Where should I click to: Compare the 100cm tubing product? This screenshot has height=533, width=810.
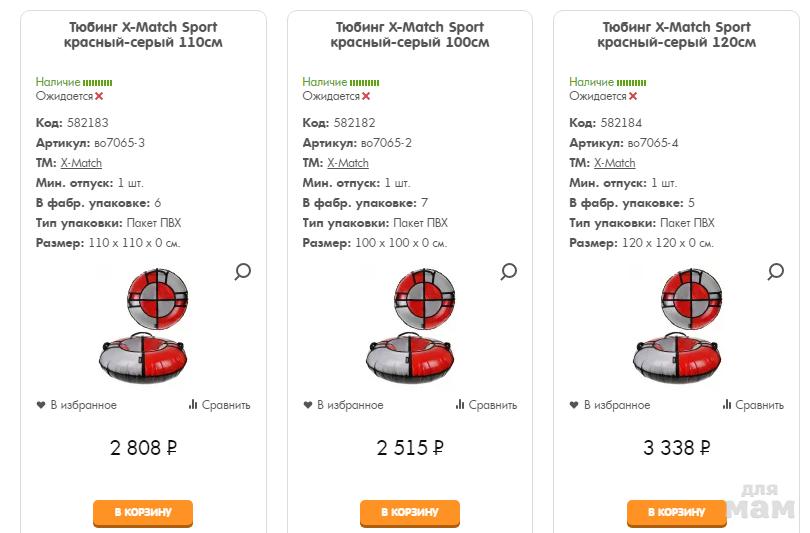click(486, 405)
